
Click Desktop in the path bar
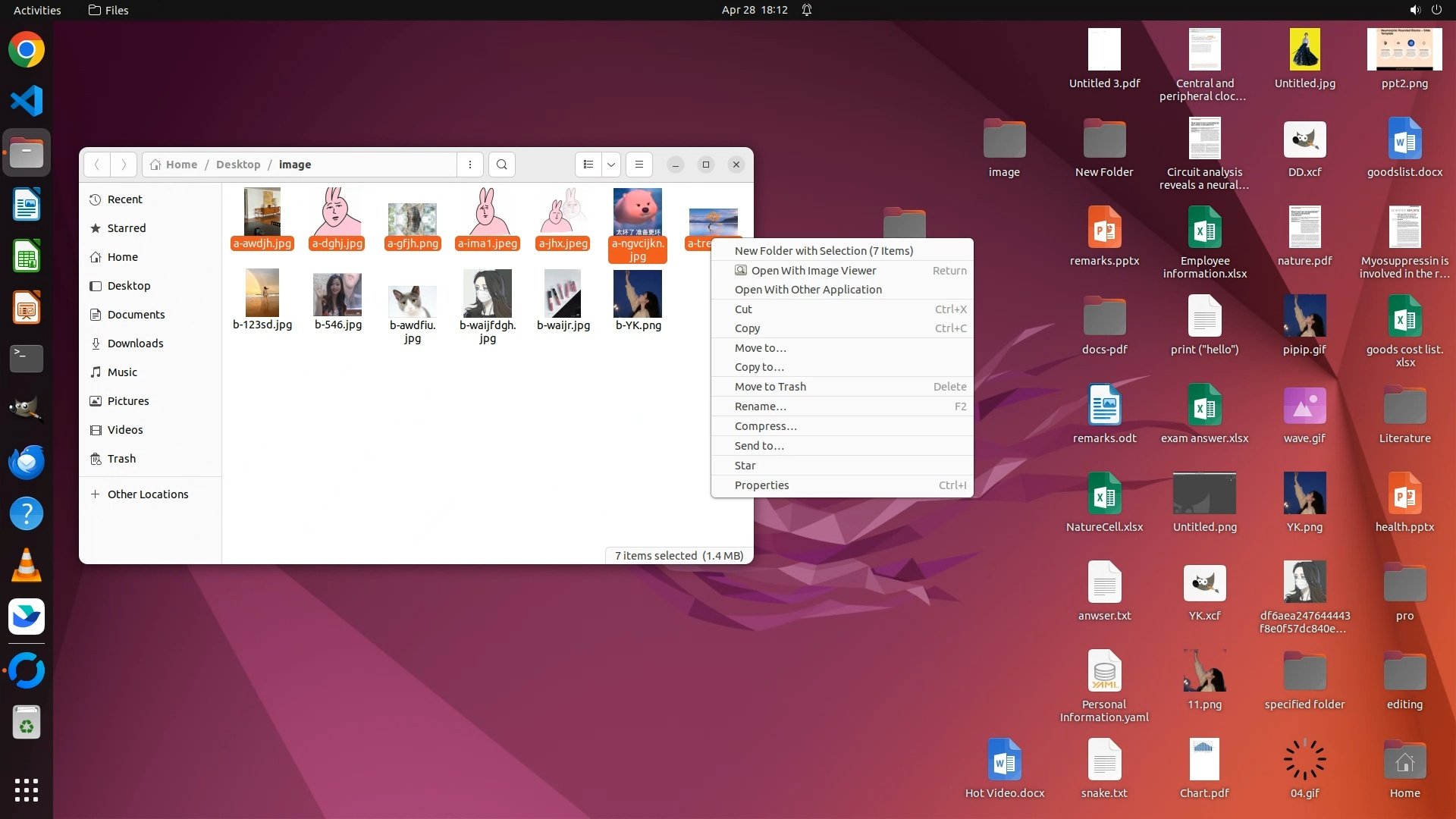237,165
